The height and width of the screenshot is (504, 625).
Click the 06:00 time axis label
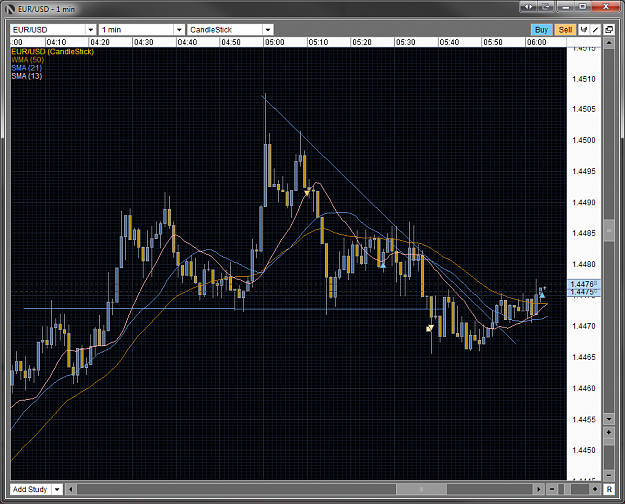[x=537, y=42]
